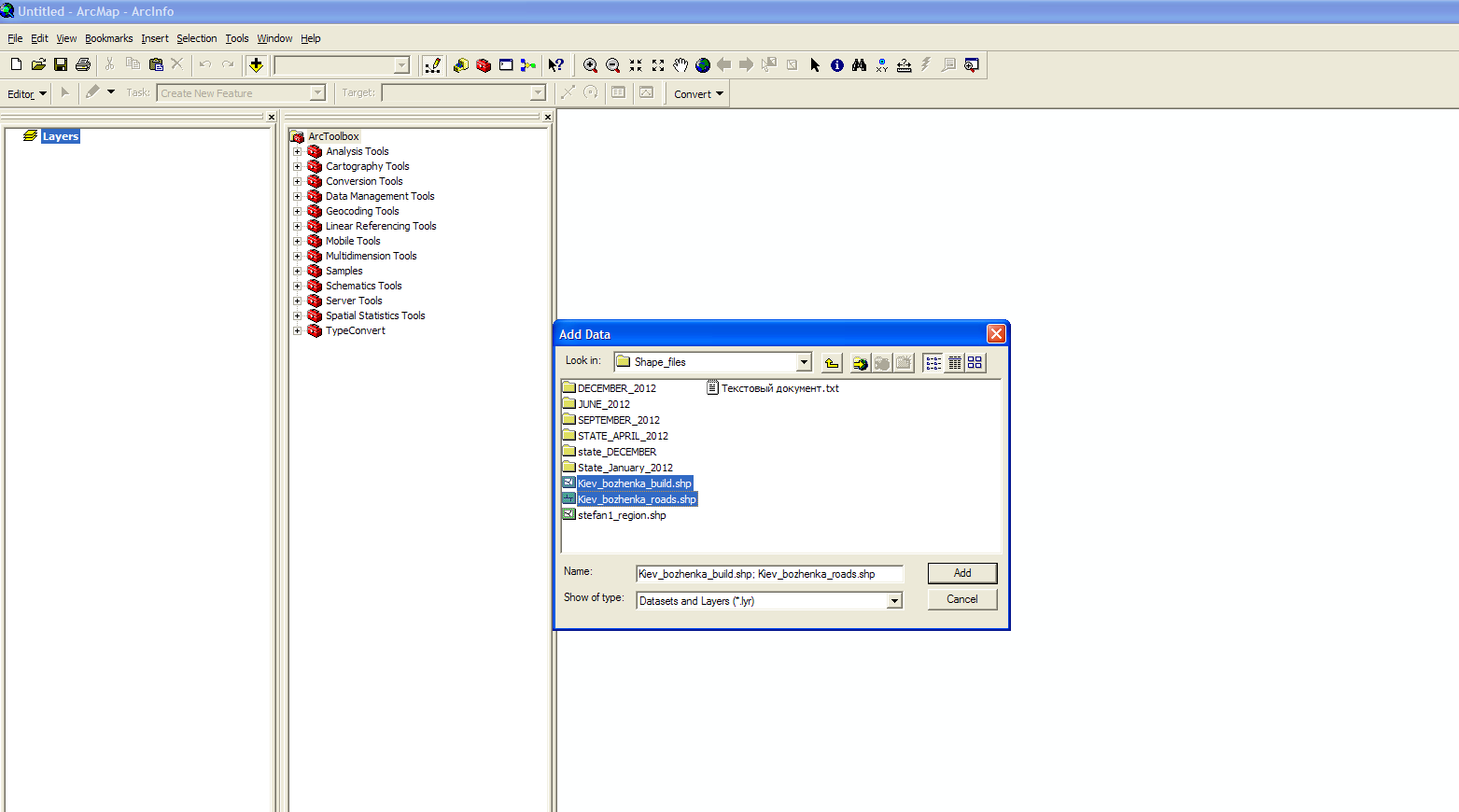Screen dimensions: 1459x812
Task: Click the Name input field
Action: pos(769,574)
